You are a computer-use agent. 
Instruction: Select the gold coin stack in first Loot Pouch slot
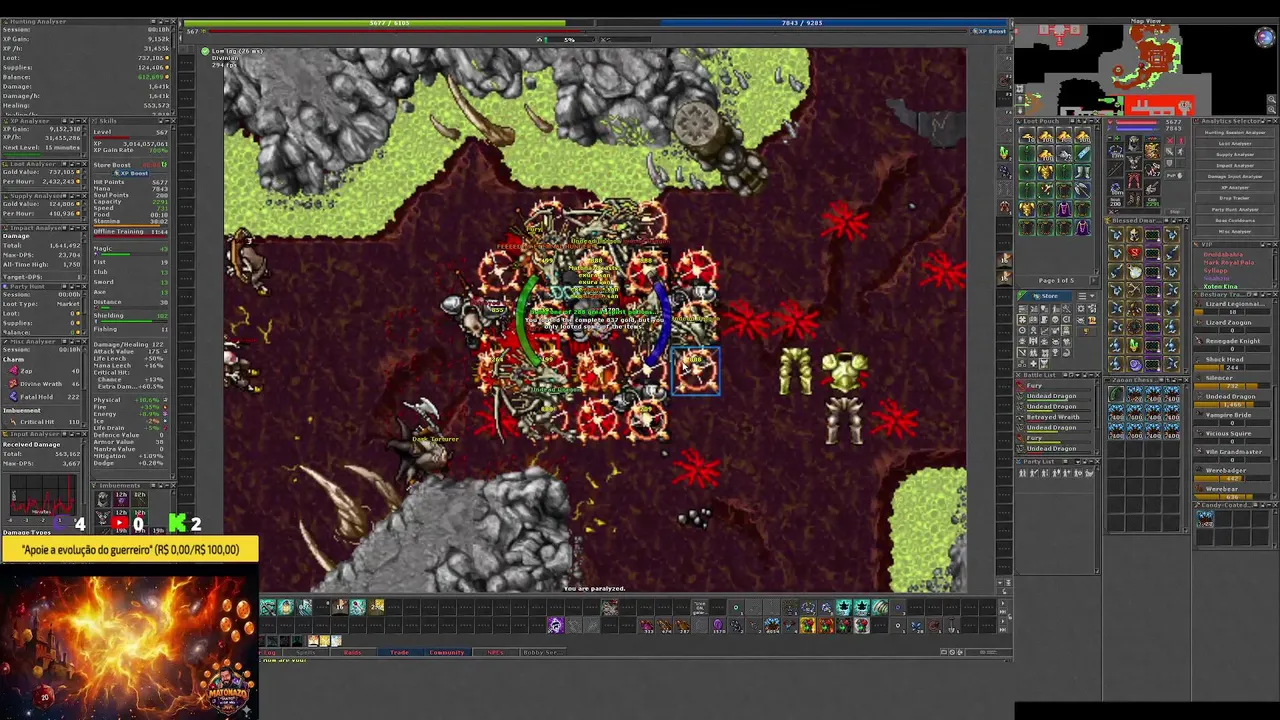(x=1027, y=135)
